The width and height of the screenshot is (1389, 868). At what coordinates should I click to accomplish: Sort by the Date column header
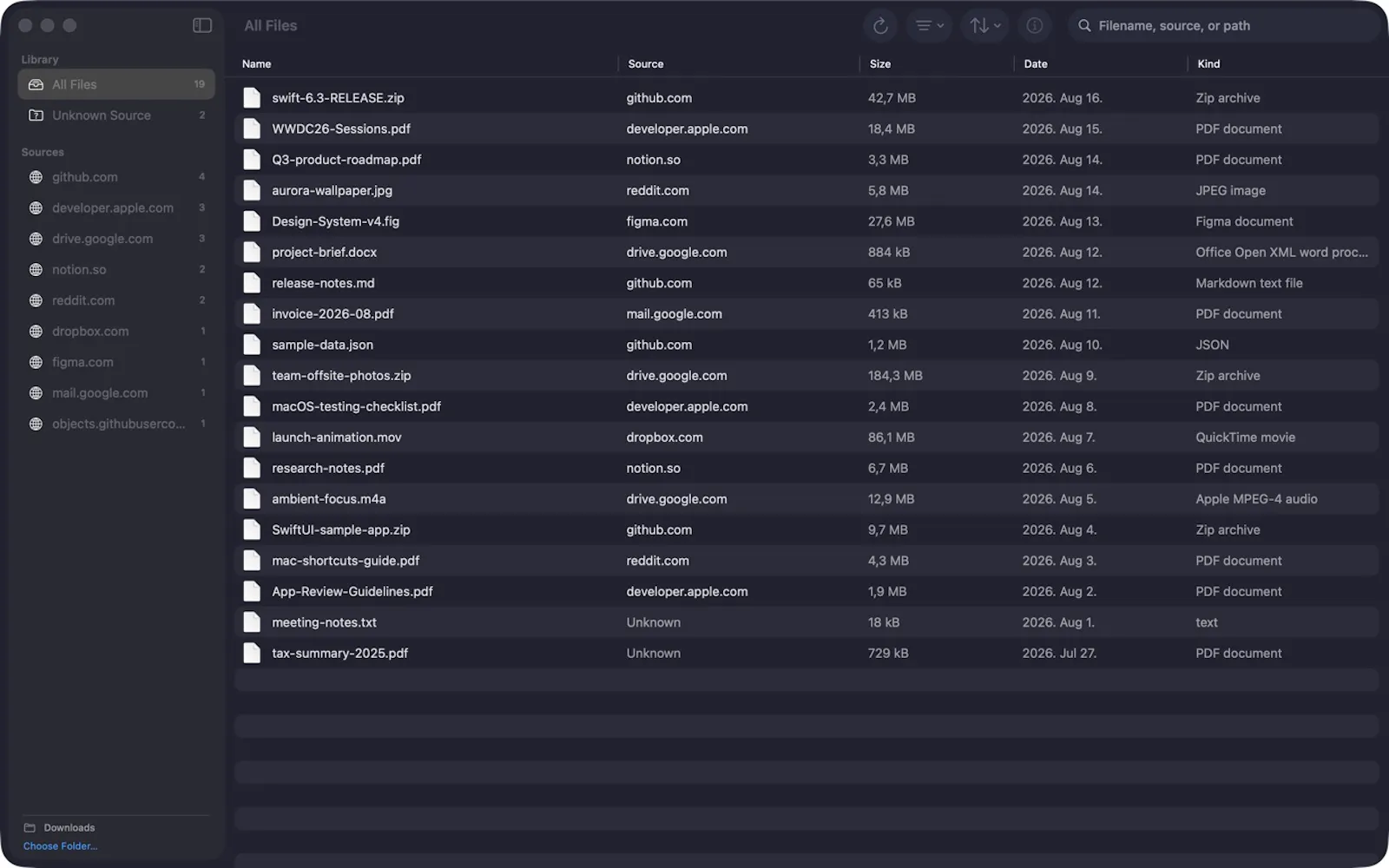pos(1035,64)
